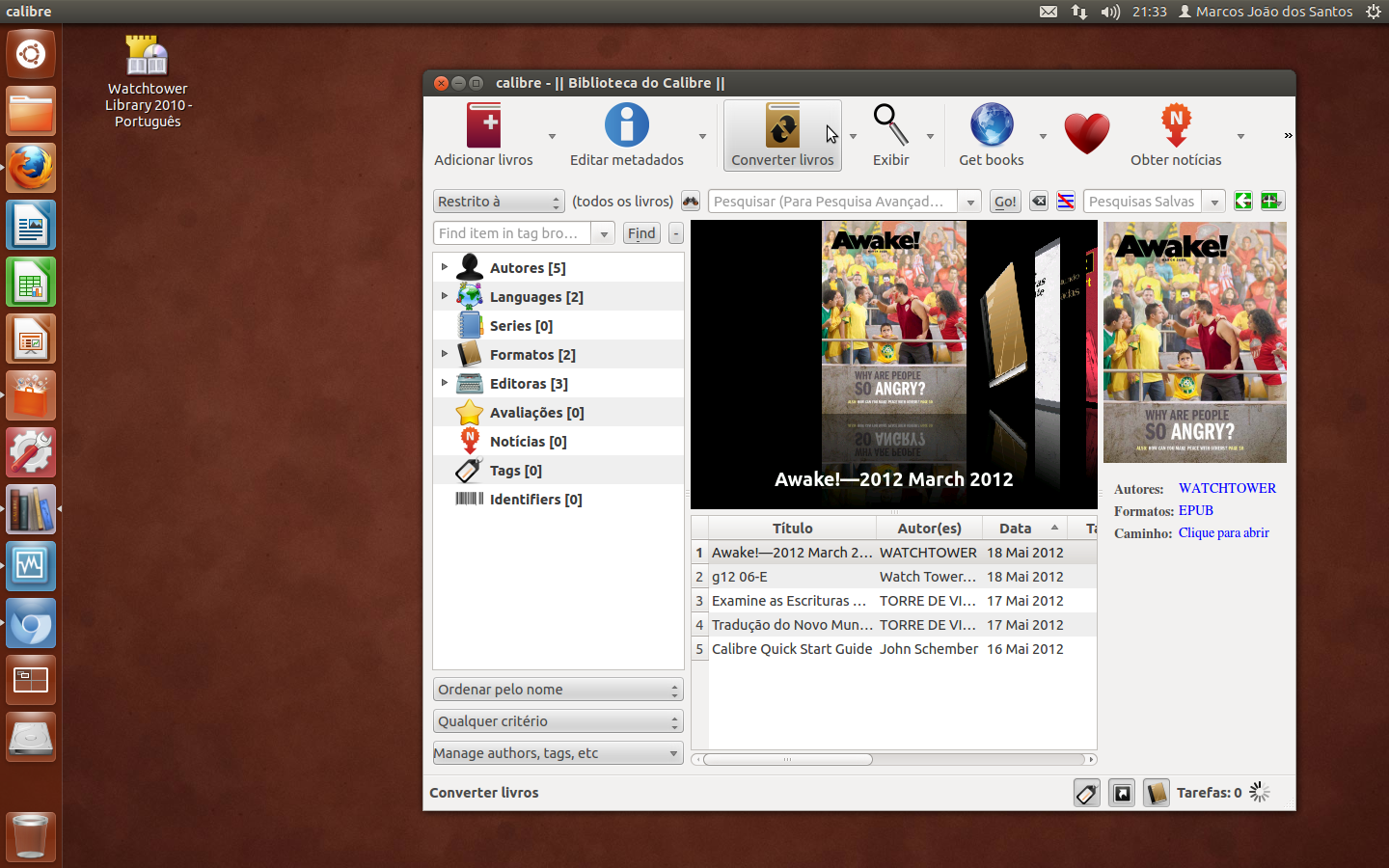This screenshot has height=868, width=1389.
Task: Open Get books globe icon
Action: click(x=991, y=125)
